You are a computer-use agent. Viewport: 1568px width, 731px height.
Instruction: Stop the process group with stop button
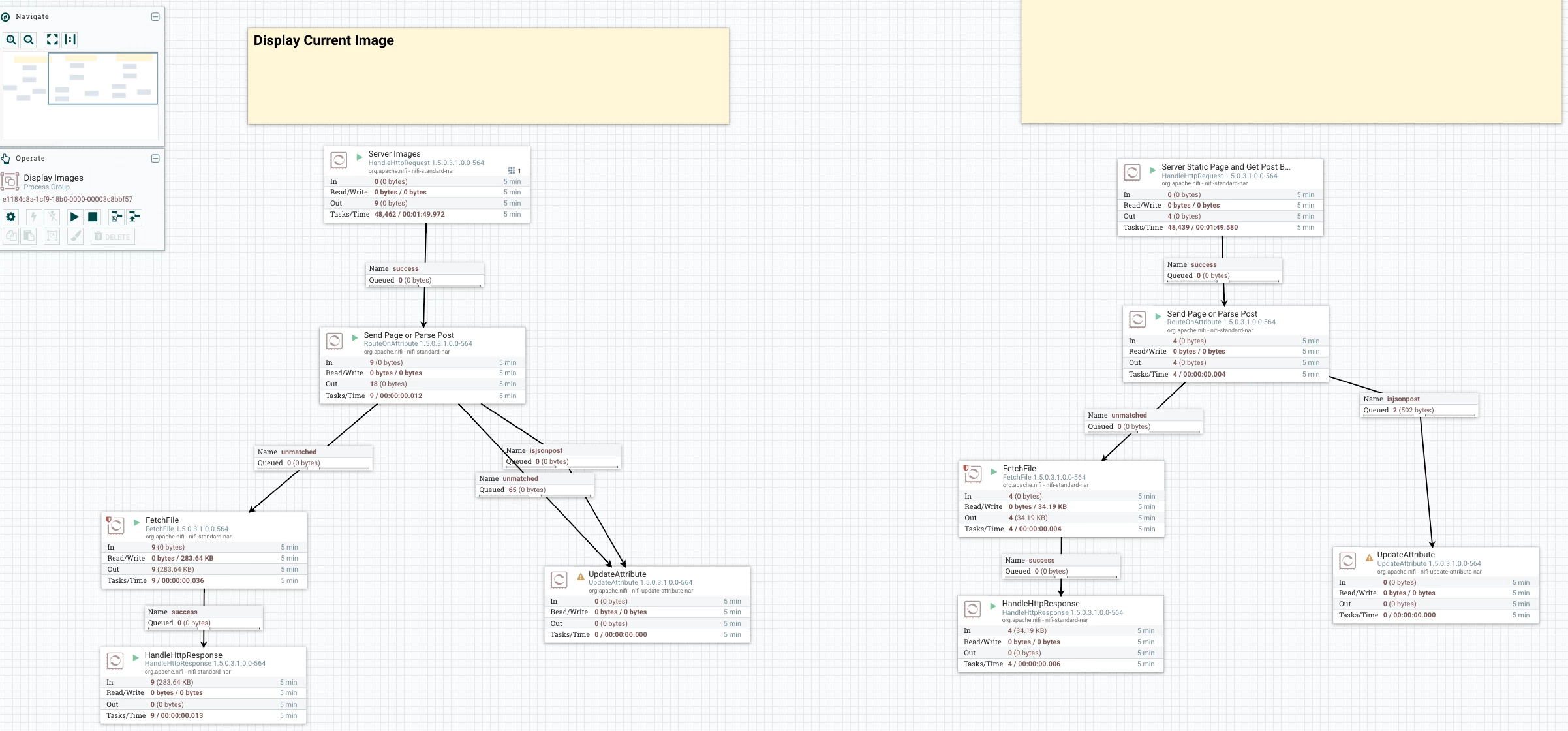click(93, 217)
